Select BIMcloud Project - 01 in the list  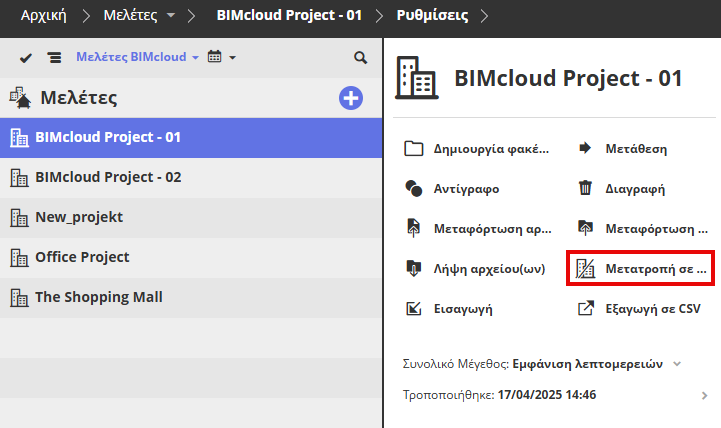tap(191, 137)
